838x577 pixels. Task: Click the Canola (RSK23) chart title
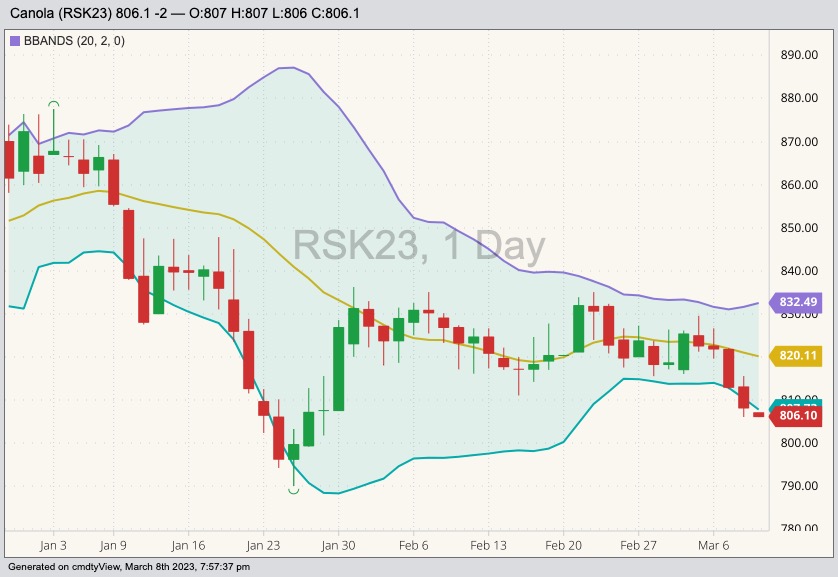pos(185,13)
